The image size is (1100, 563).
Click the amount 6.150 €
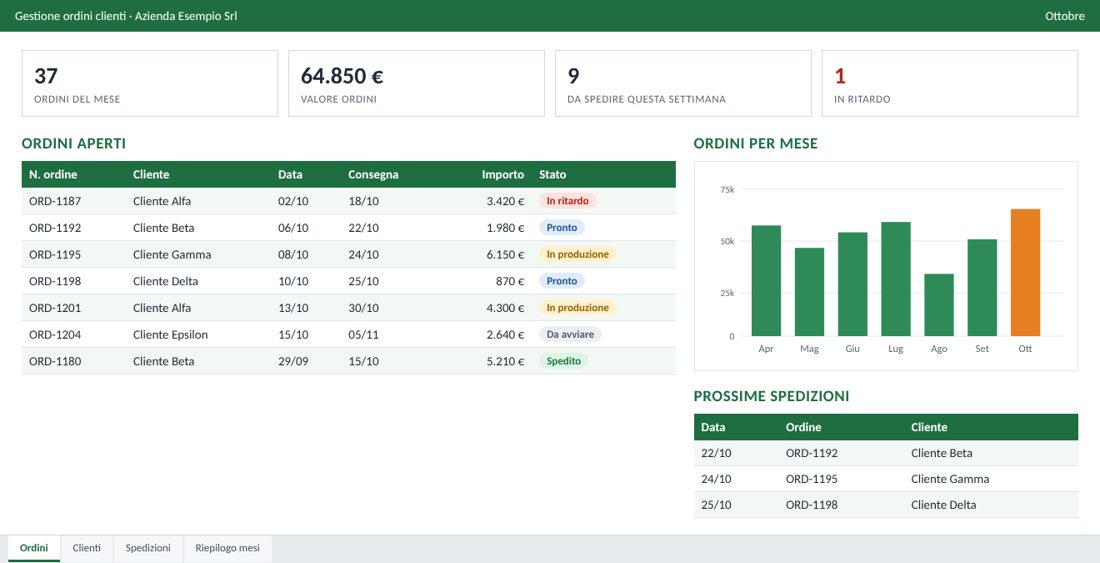click(505, 255)
